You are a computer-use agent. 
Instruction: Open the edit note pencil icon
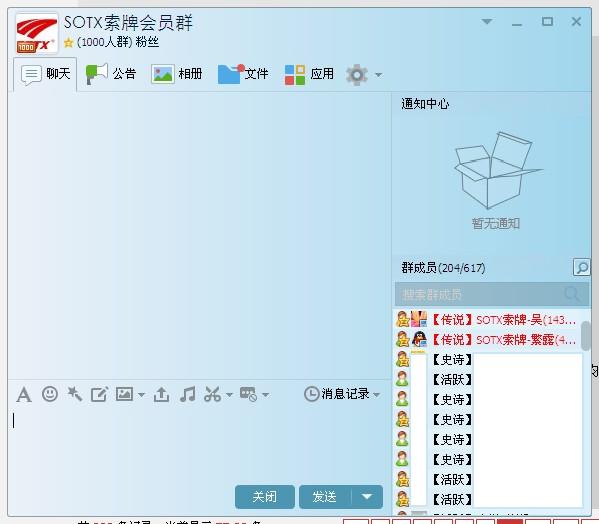tap(99, 394)
